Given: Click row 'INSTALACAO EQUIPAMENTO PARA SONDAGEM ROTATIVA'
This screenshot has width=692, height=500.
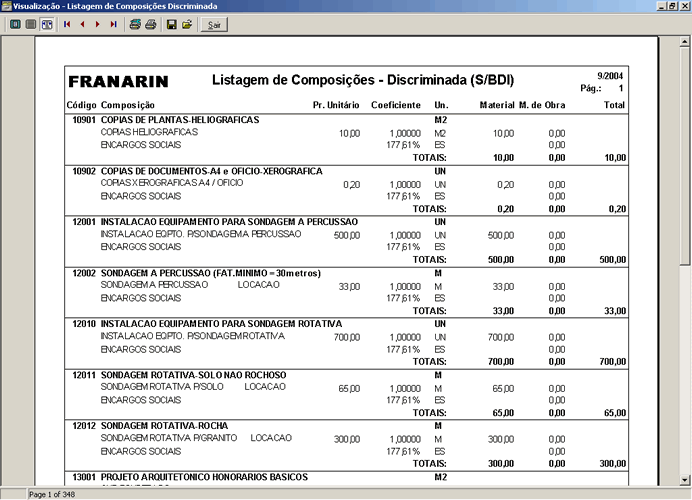Looking at the screenshot, I should pyautogui.click(x=221, y=324).
